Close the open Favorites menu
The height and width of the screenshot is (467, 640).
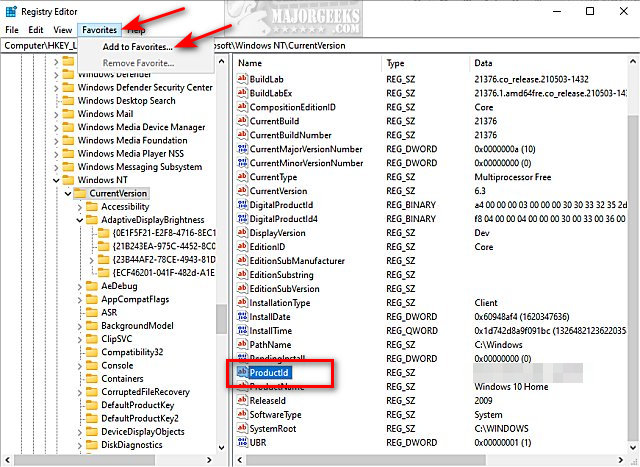[x=99, y=30]
